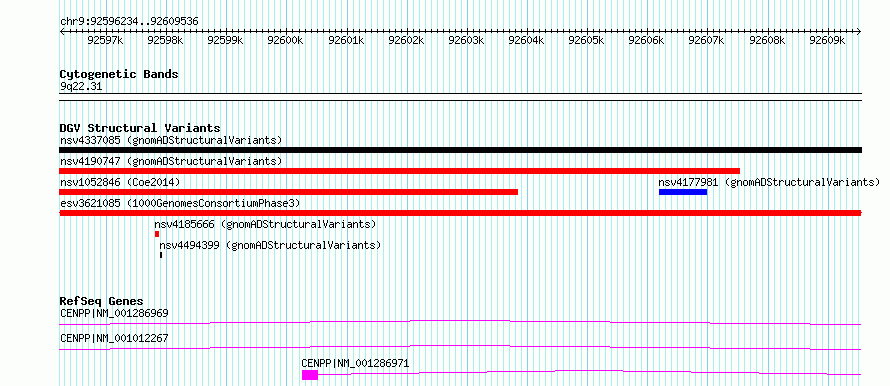The width and height of the screenshot is (890, 386).
Task: Click CENPP|NM_001286971 gene label
Action: point(355,363)
